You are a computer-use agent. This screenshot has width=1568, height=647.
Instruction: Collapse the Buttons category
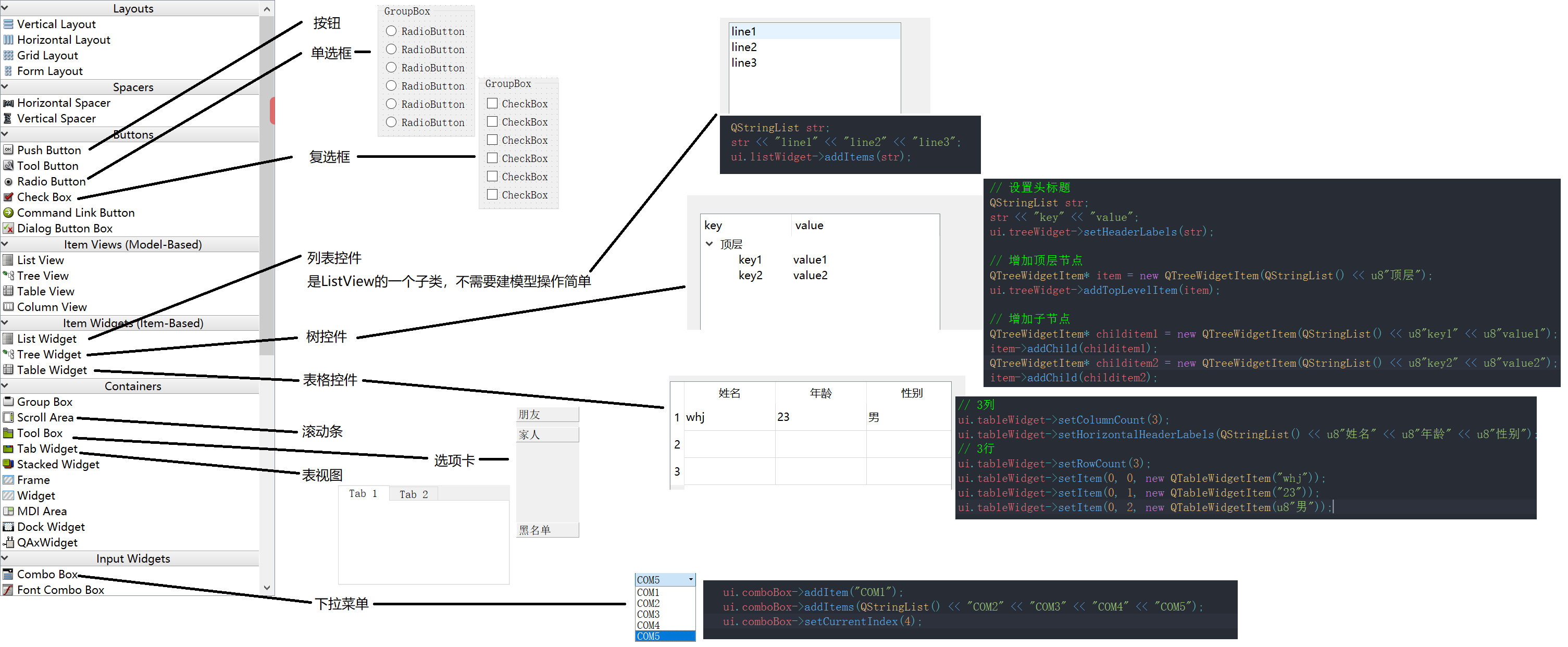(5, 134)
